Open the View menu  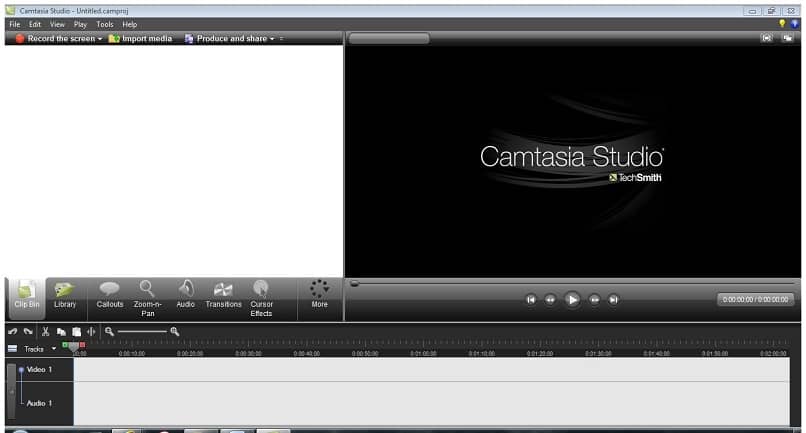coord(57,24)
